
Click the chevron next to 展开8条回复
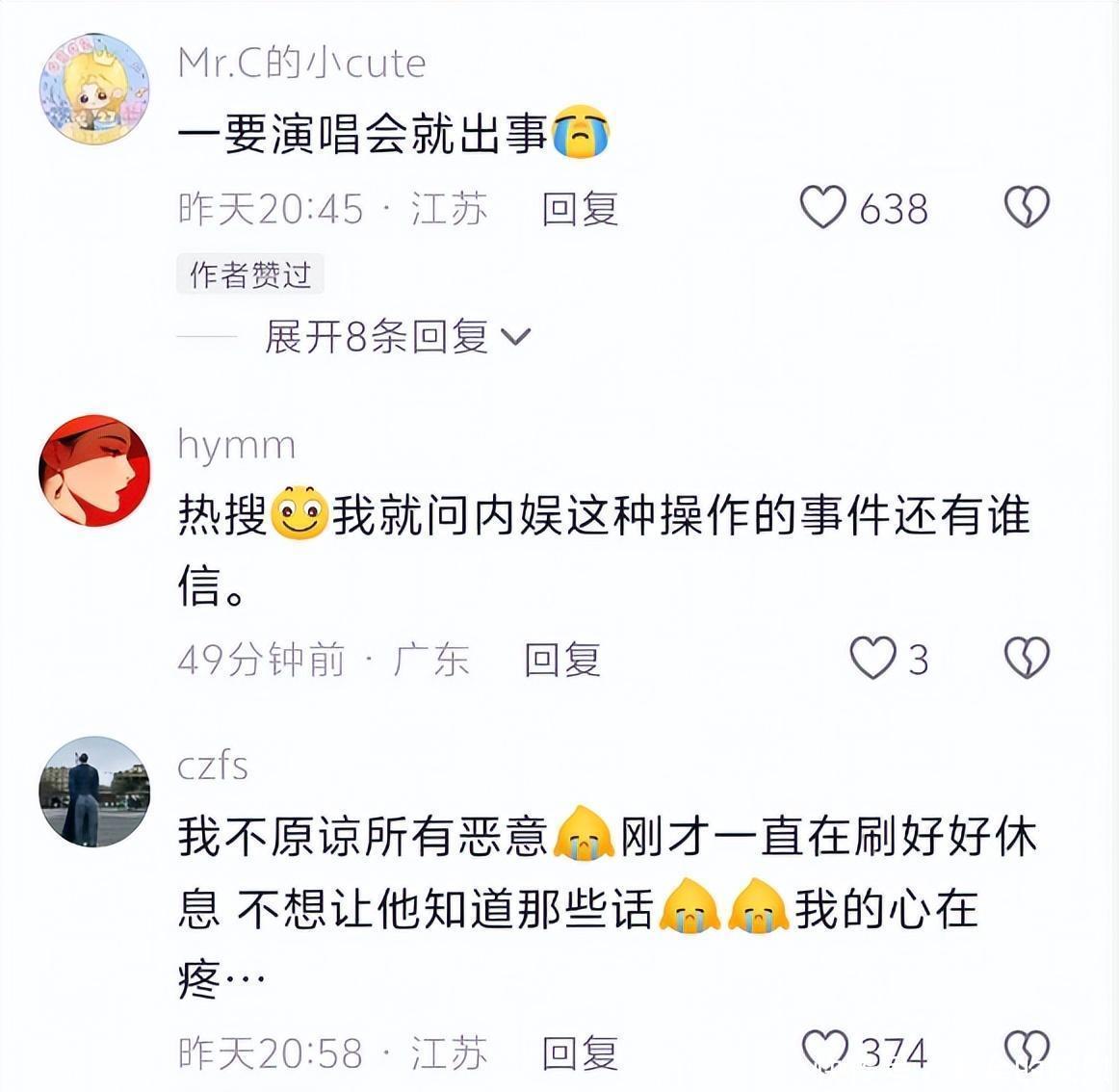pos(516,336)
